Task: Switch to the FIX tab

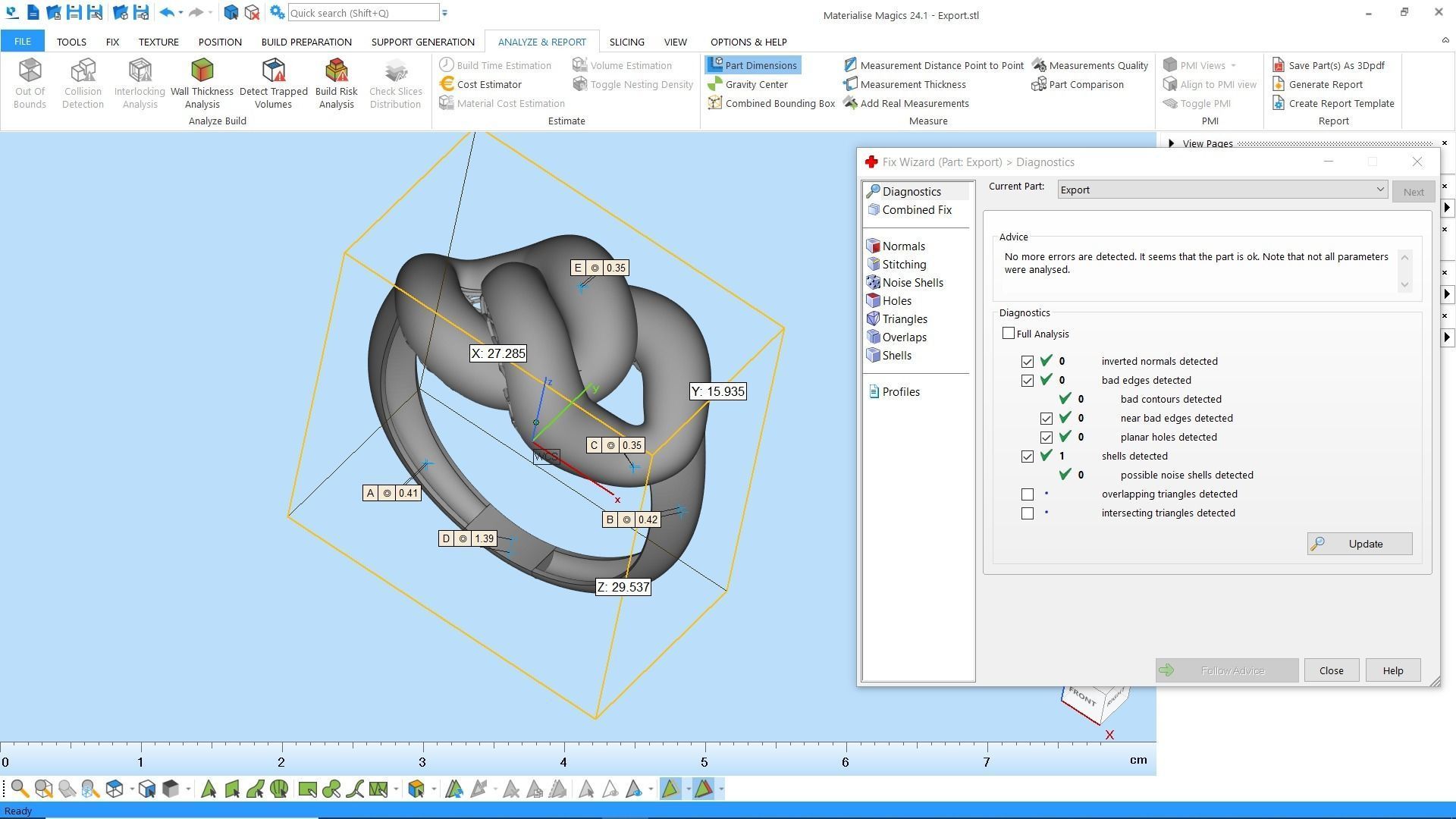Action: point(112,42)
